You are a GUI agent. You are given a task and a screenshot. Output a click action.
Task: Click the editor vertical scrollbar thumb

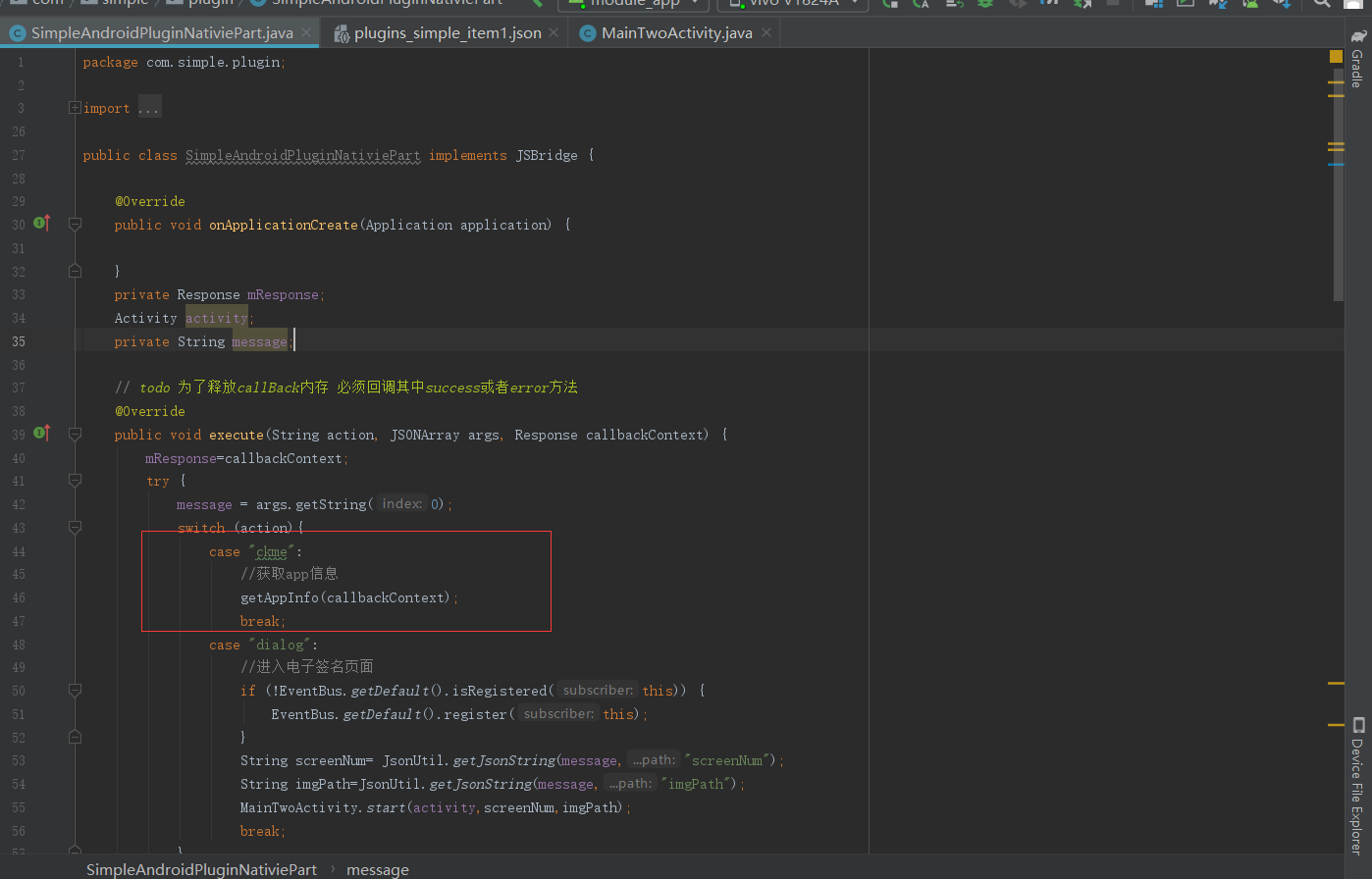pos(1339,175)
